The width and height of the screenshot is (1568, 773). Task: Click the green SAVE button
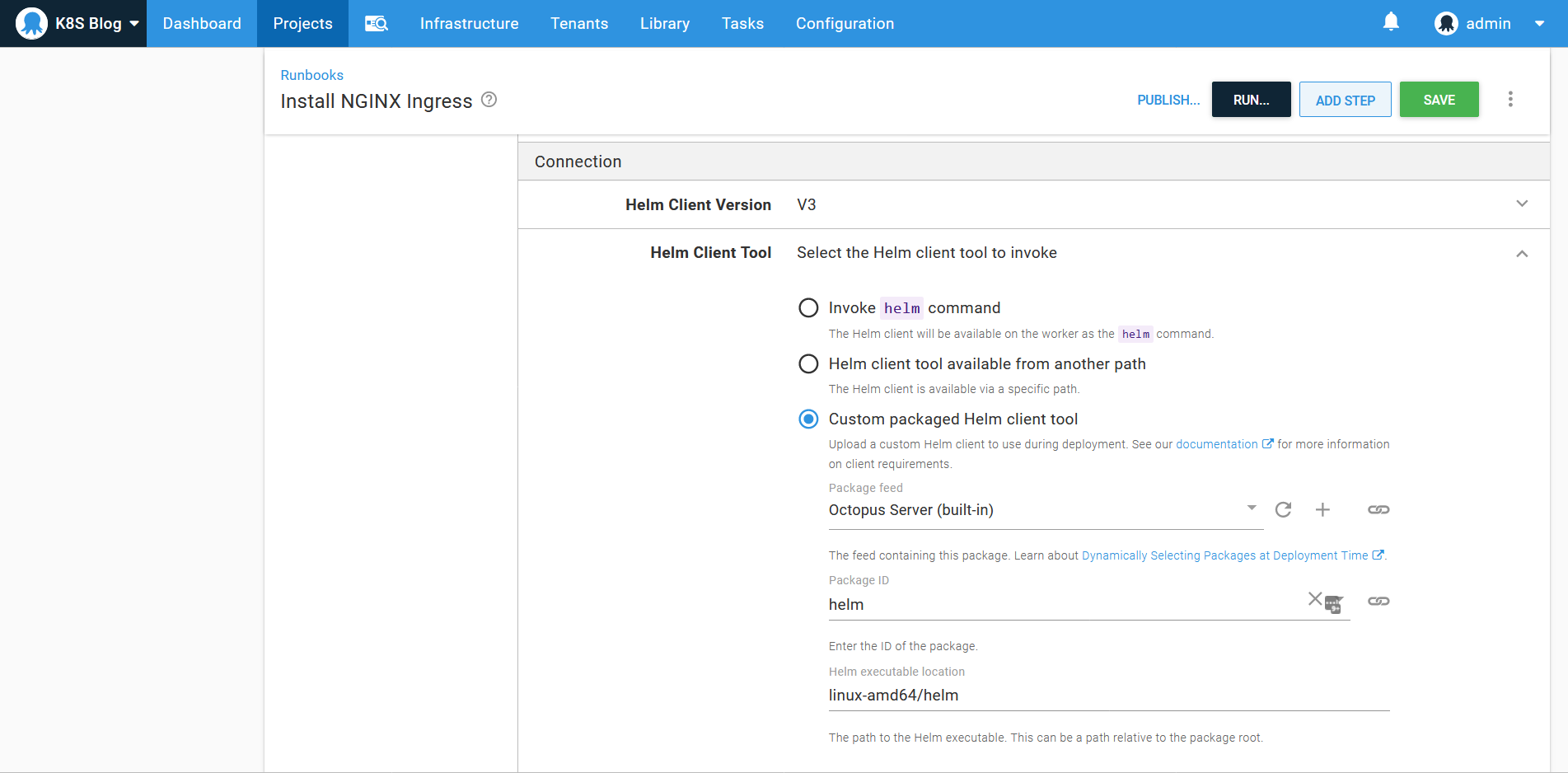click(1439, 100)
